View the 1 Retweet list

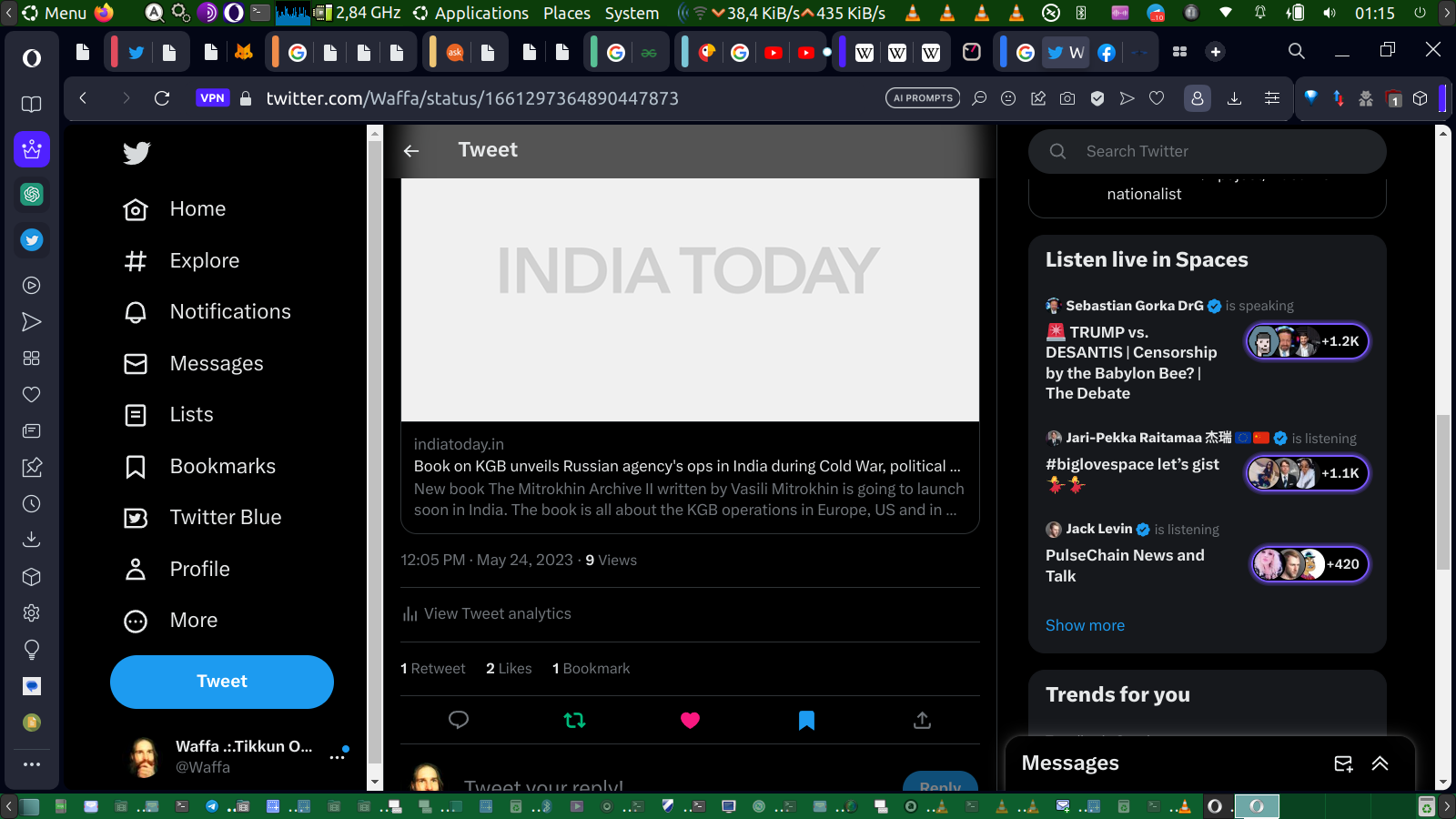[x=433, y=669]
